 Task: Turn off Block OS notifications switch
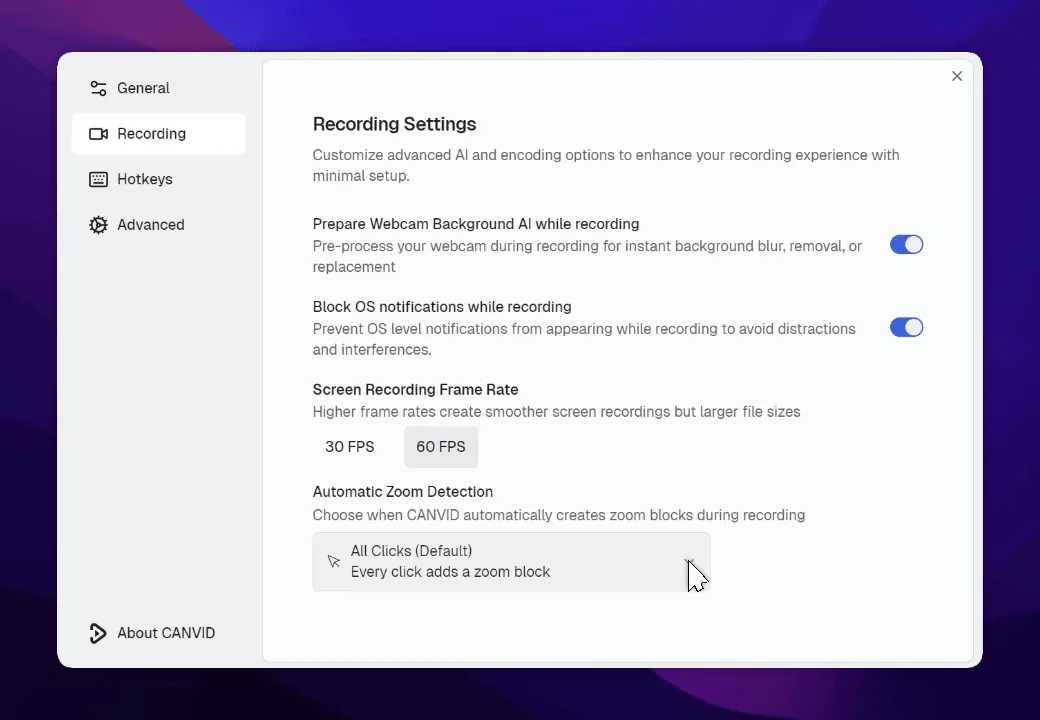tap(906, 328)
